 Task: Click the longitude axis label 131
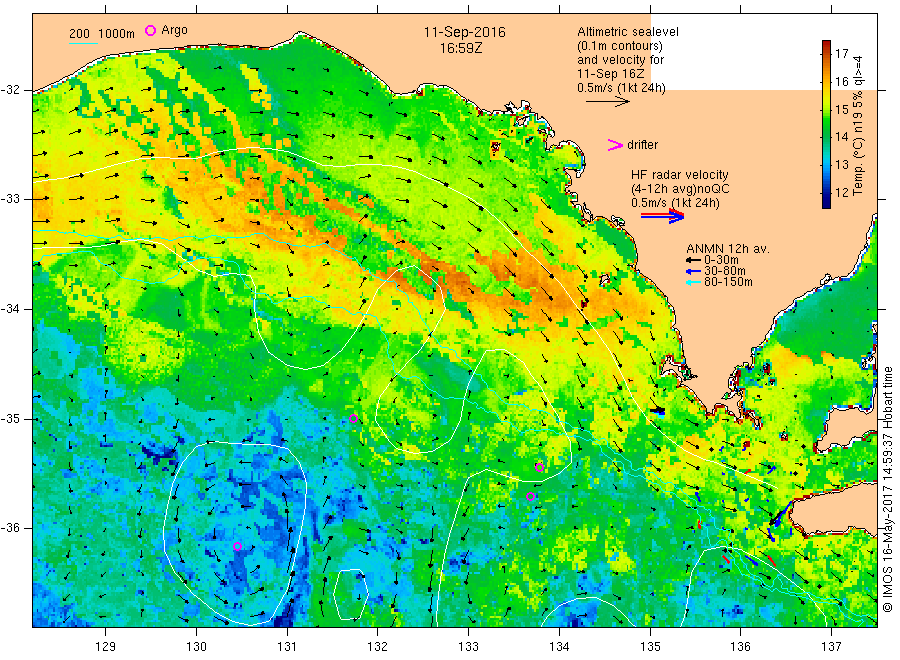coord(287,647)
